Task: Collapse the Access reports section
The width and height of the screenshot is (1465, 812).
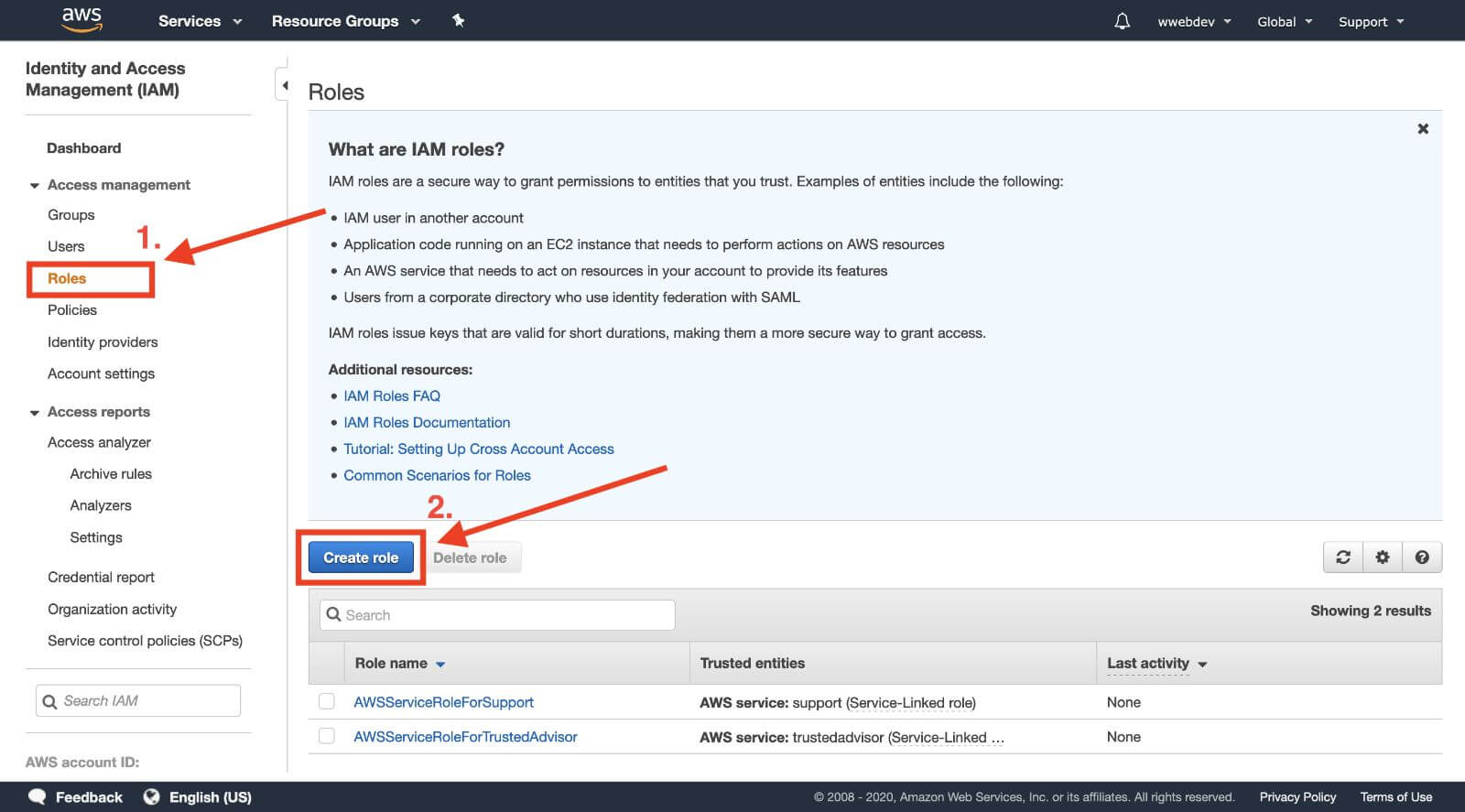Action: click(x=35, y=413)
